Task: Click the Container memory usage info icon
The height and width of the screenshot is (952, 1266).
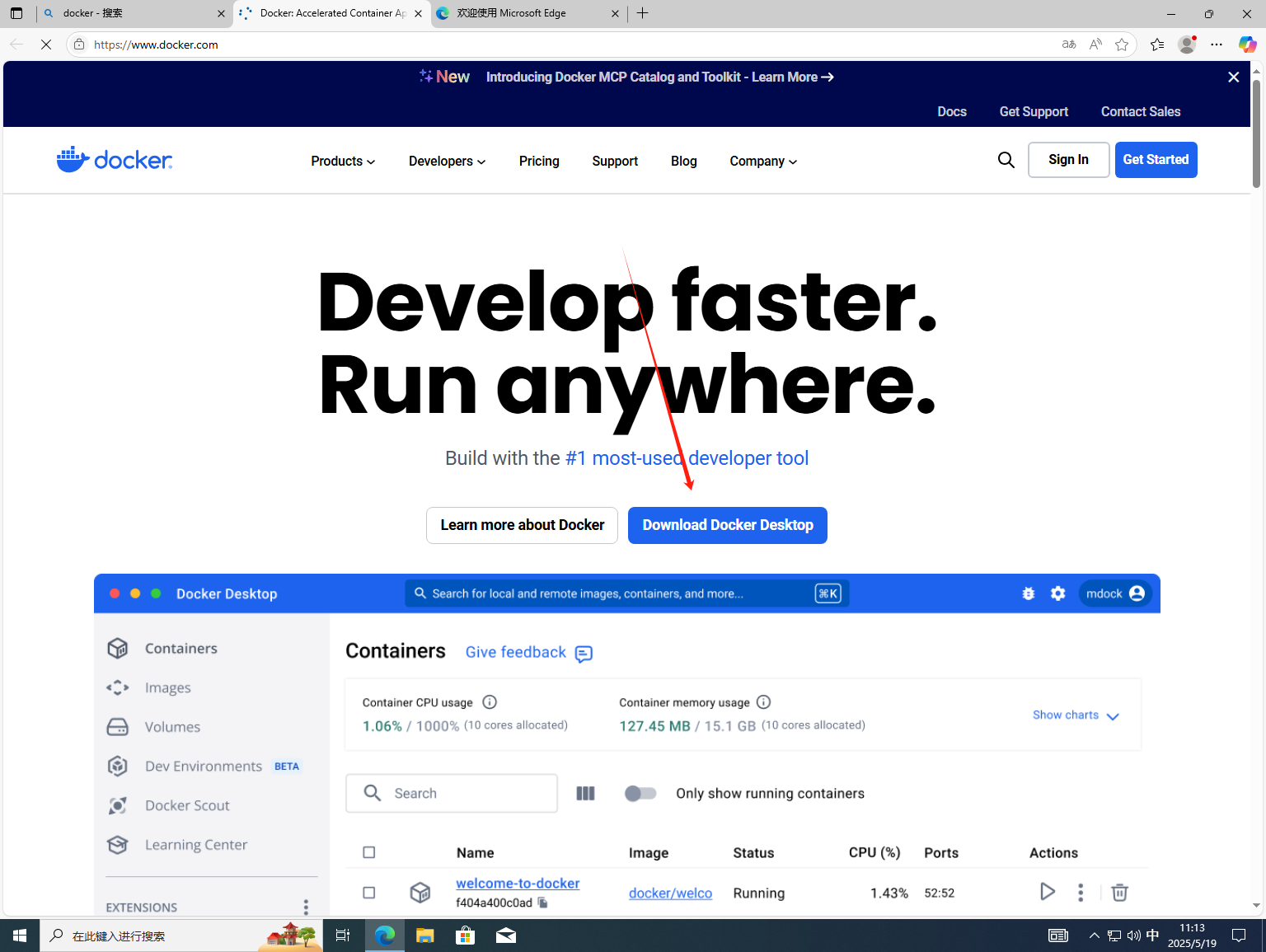Action: pyautogui.click(x=763, y=702)
